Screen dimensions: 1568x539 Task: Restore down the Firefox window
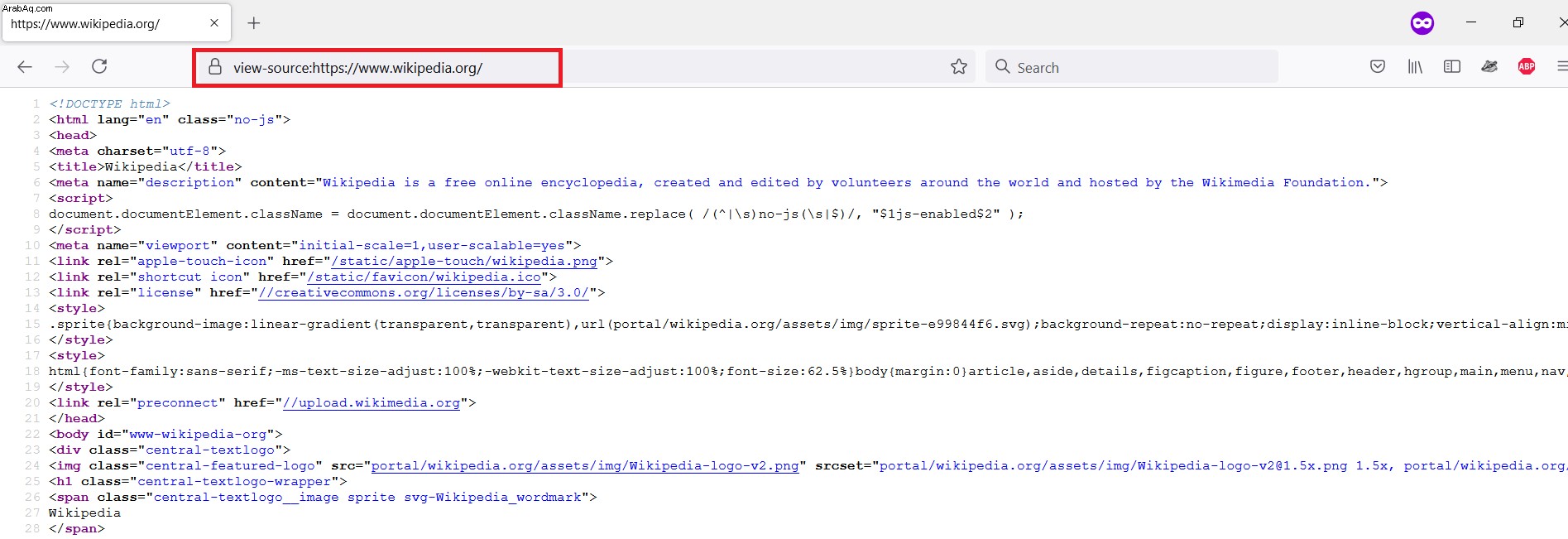click(x=1518, y=22)
